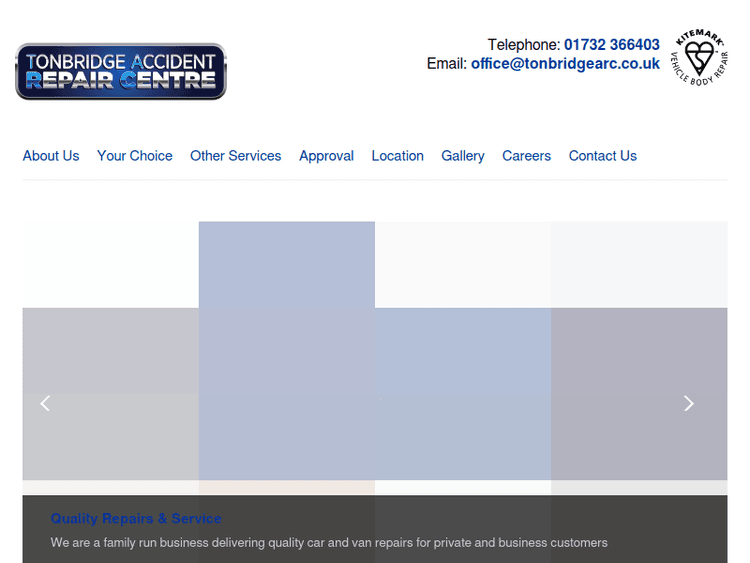
Task: Click the office@tonbridgearc.co.uk email link
Action: tap(565, 63)
